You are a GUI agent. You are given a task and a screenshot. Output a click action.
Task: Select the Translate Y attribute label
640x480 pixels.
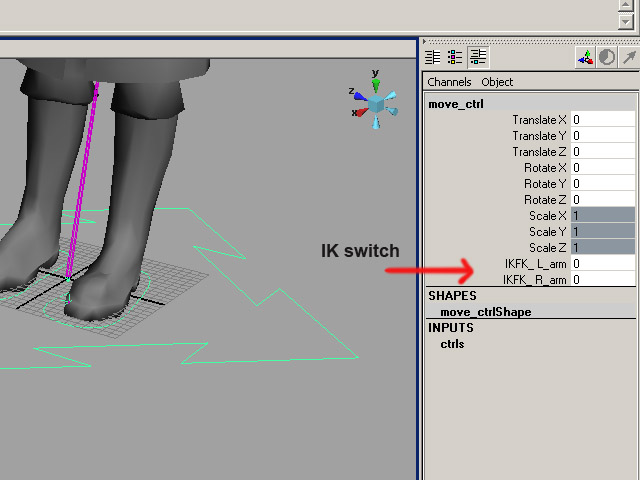pyautogui.click(x=540, y=136)
